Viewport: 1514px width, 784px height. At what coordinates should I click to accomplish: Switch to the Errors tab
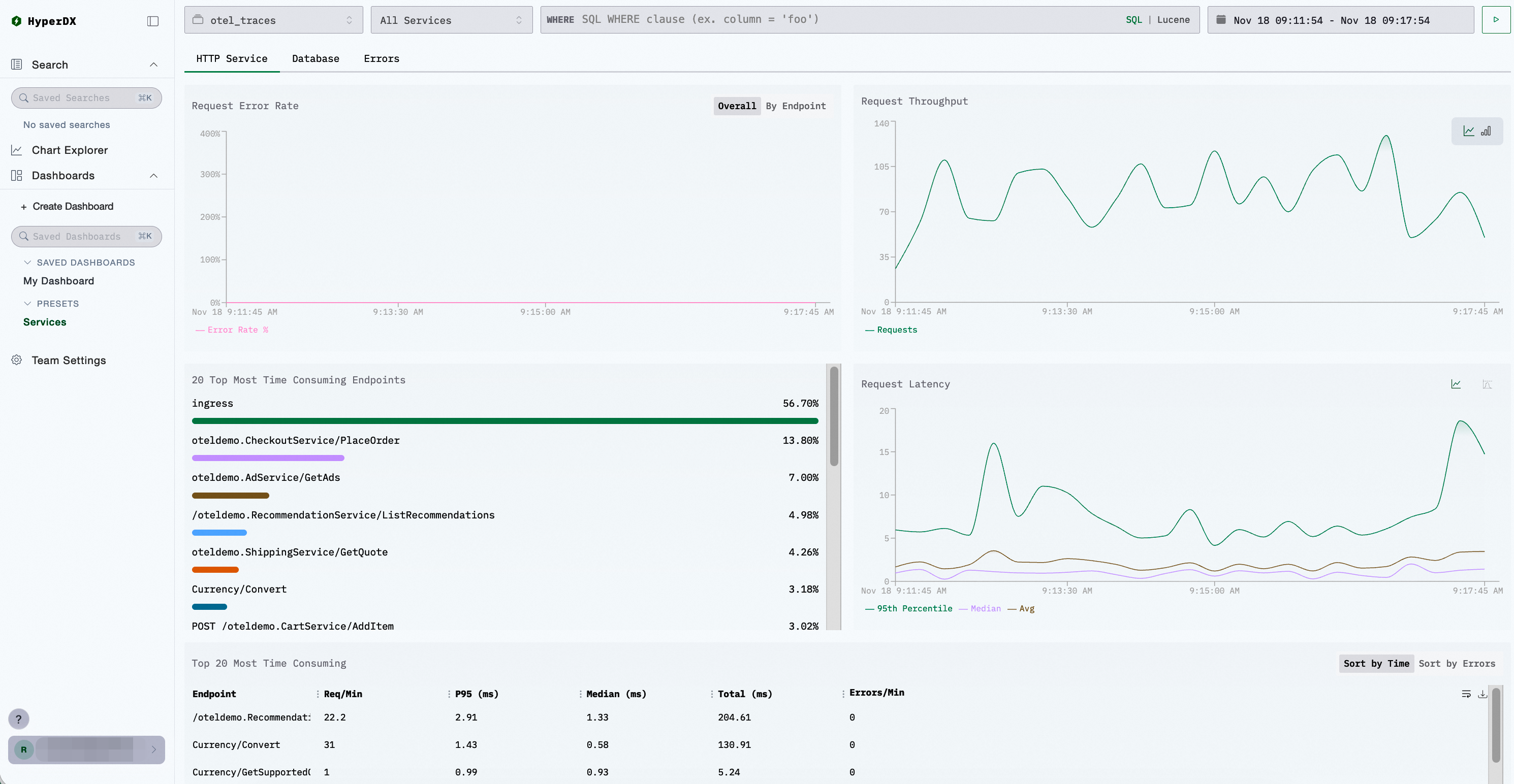tap(381, 59)
